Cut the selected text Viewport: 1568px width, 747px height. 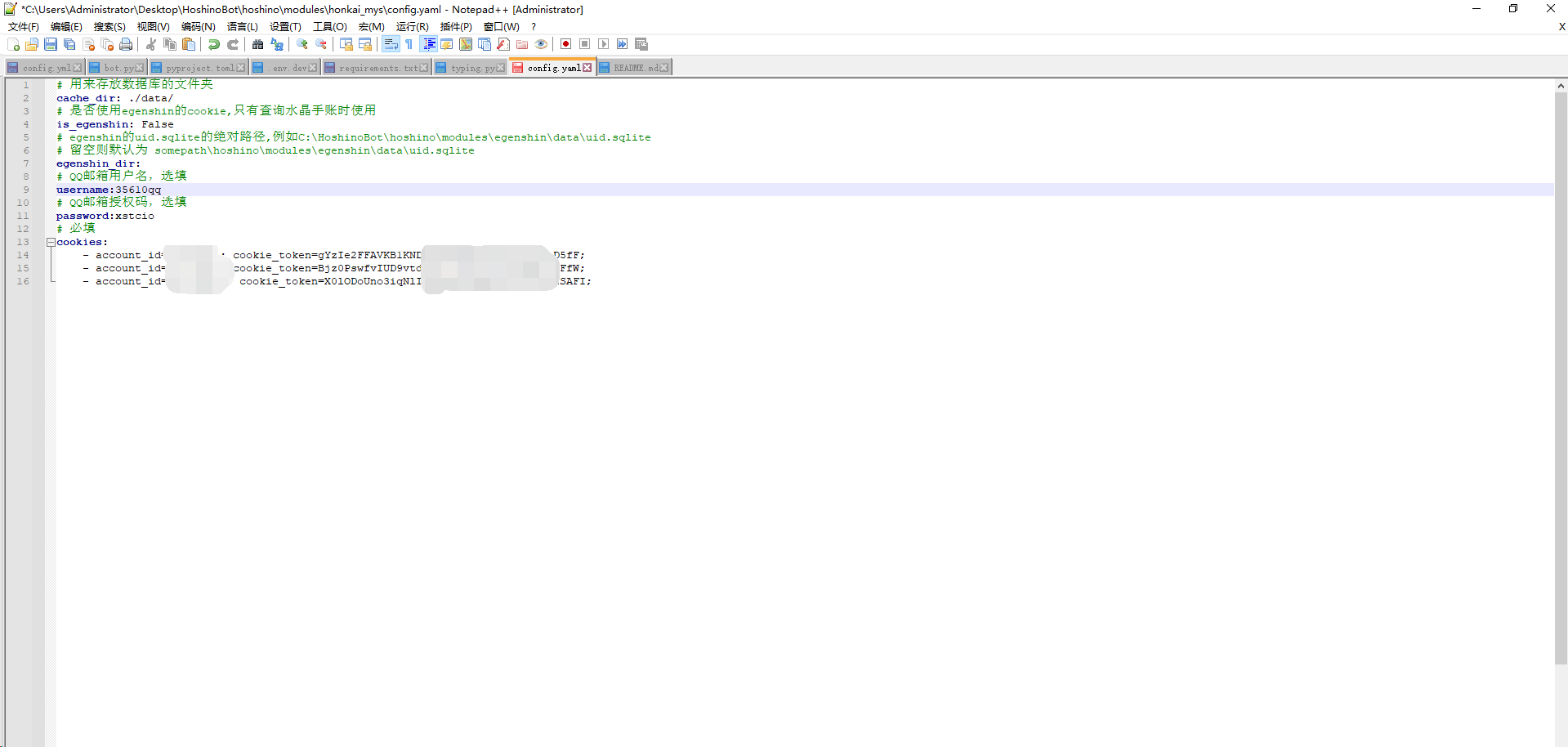(150, 44)
